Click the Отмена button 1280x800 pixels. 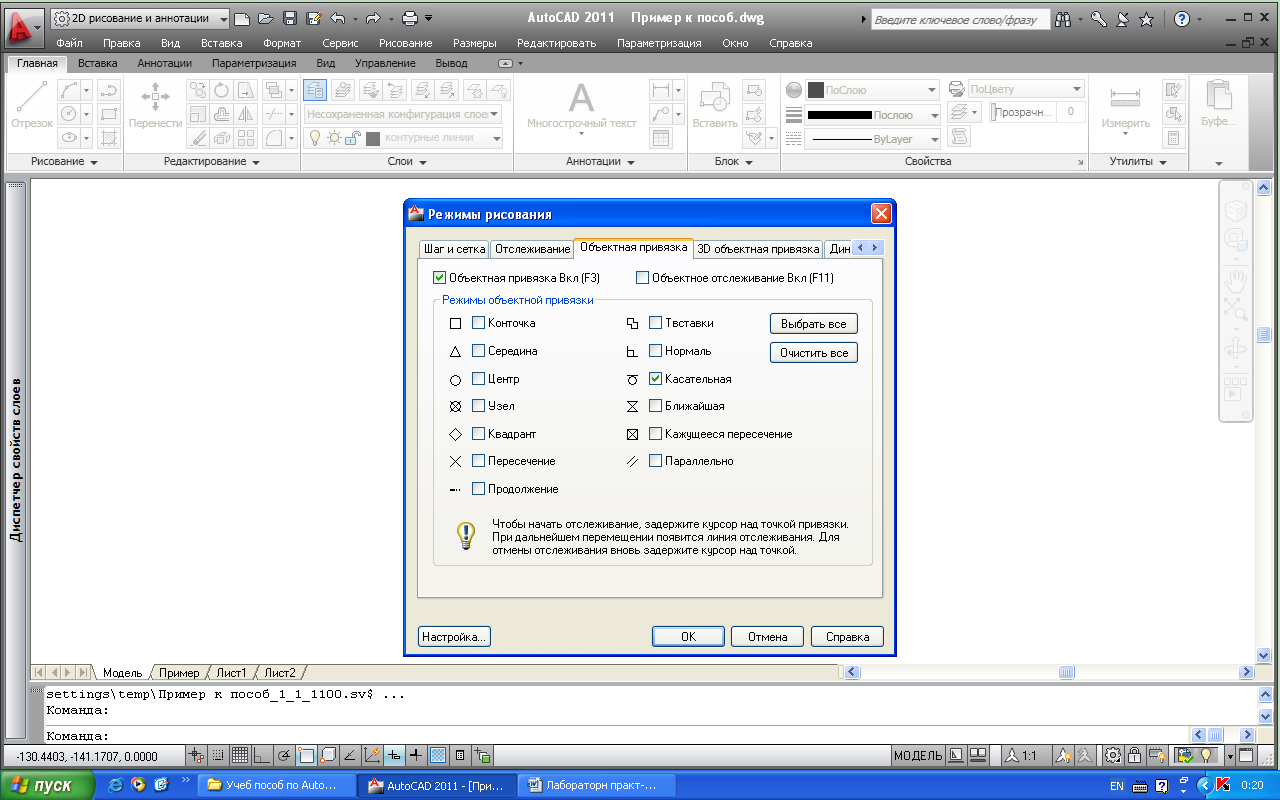768,636
